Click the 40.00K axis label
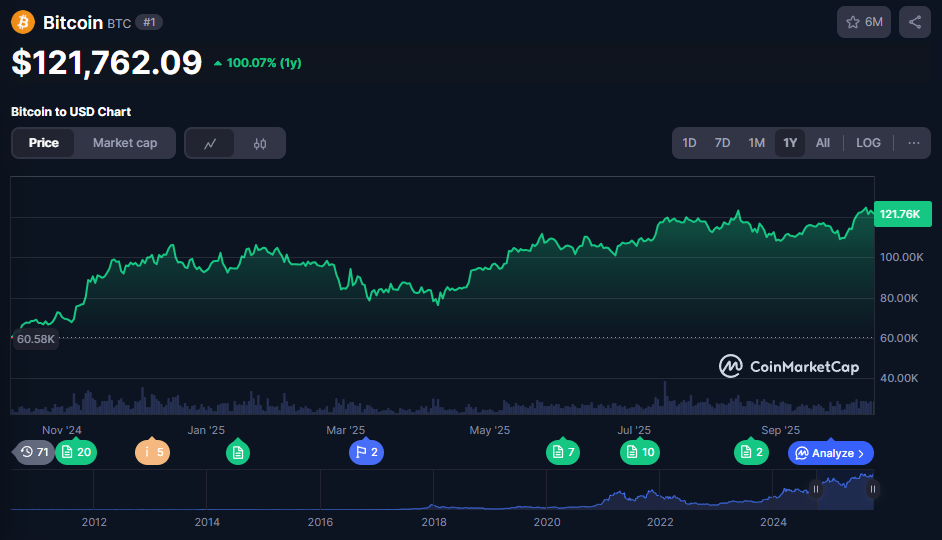 [899, 378]
